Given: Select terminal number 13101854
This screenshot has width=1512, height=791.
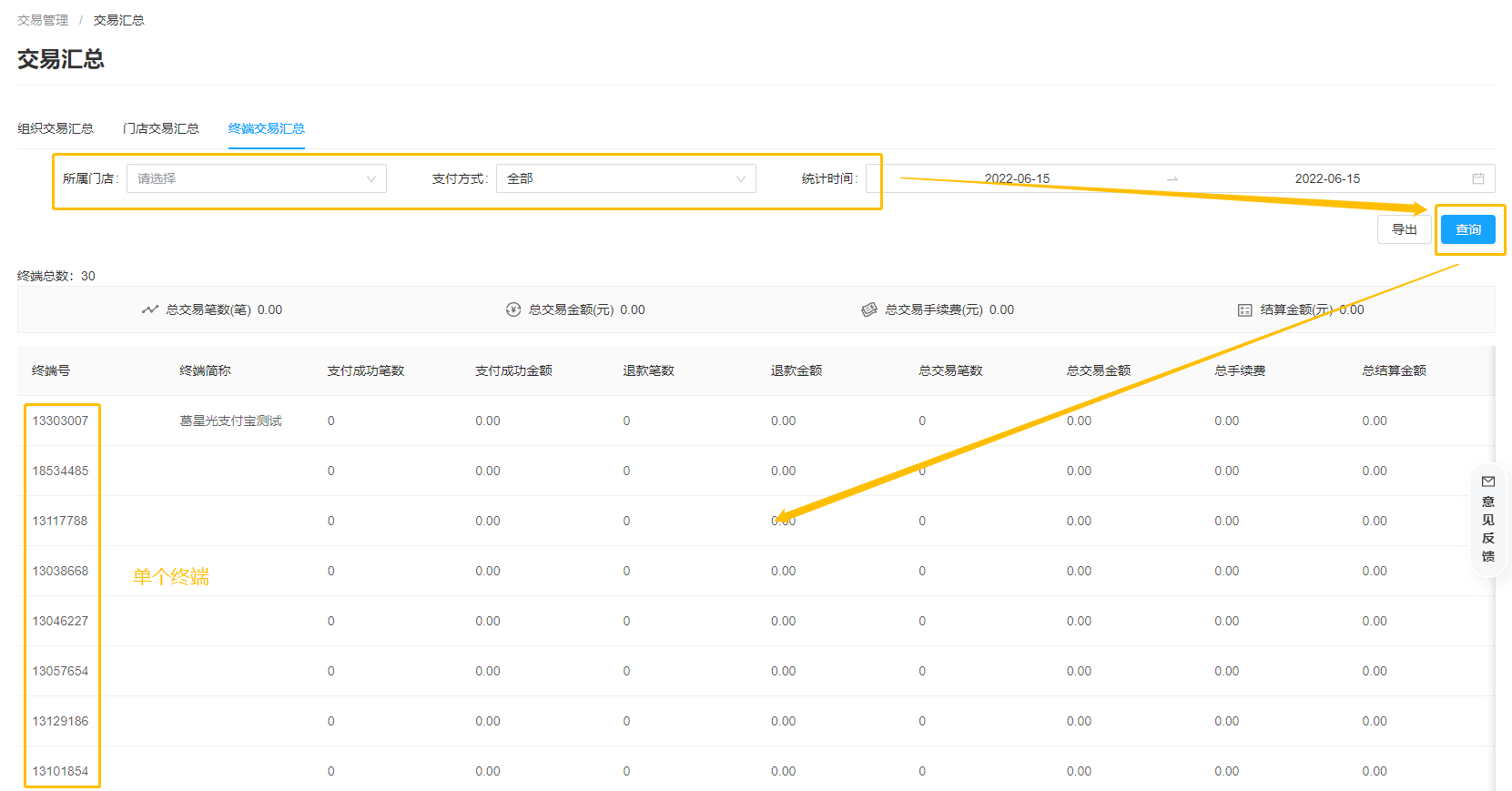Looking at the screenshot, I should [x=60, y=771].
